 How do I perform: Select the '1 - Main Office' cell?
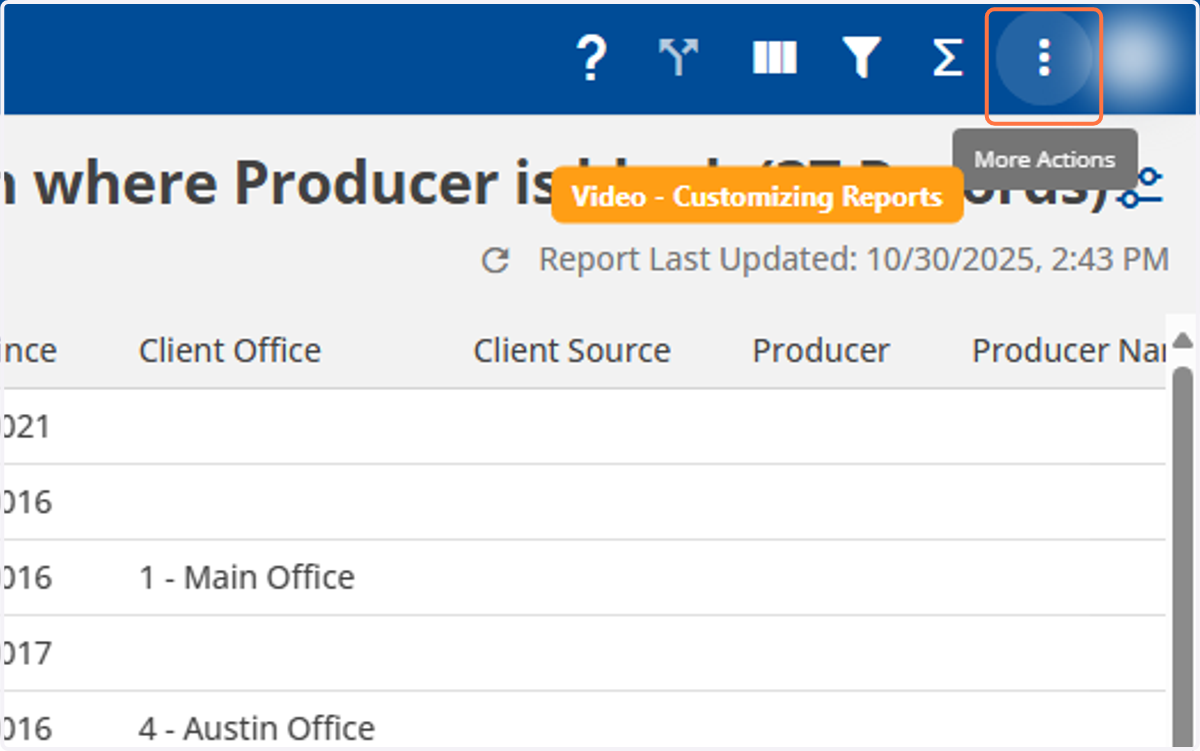click(247, 578)
